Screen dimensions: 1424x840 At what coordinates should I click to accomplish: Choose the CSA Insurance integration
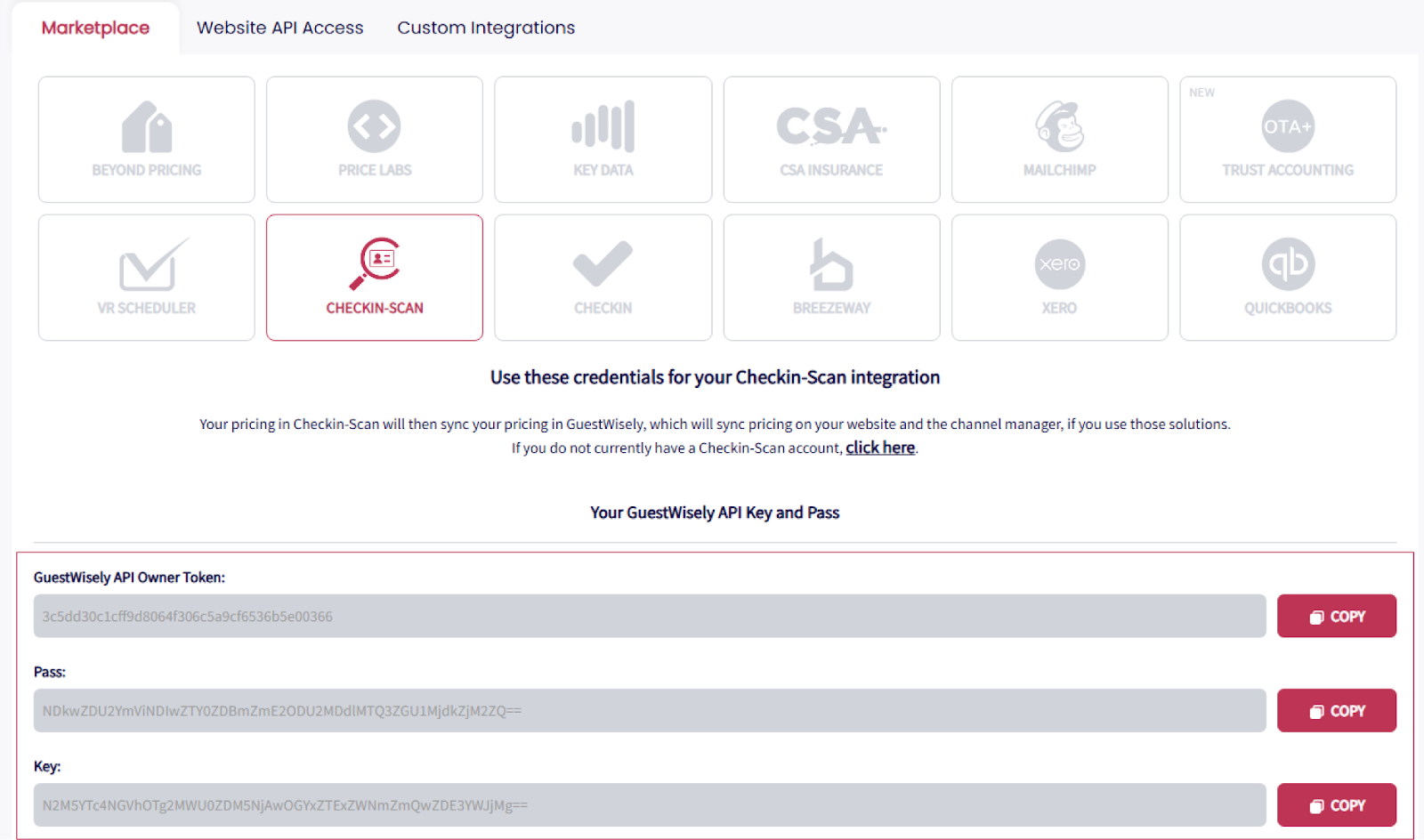[831, 140]
